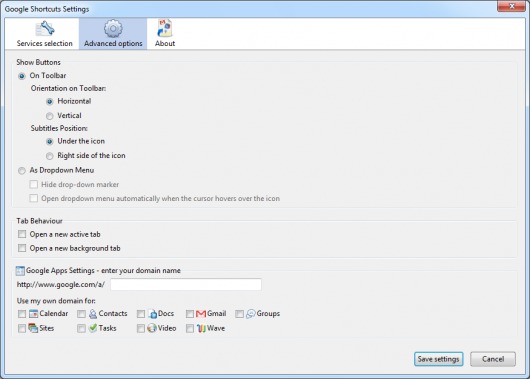
Task: Click the Gmail service icon
Action: tap(201, 314)
